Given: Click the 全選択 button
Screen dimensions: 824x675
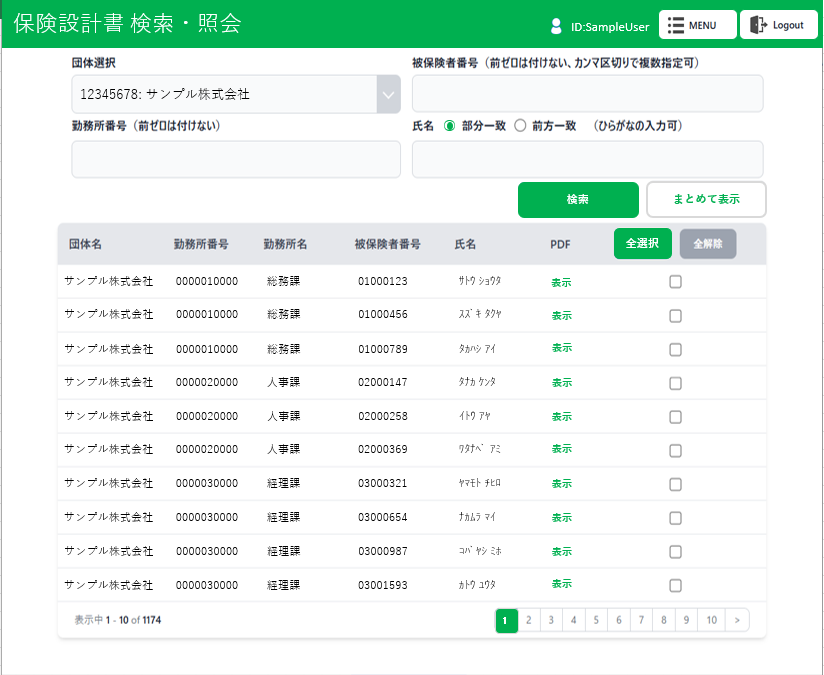Looking at the screenshot, I should (643, 243).
